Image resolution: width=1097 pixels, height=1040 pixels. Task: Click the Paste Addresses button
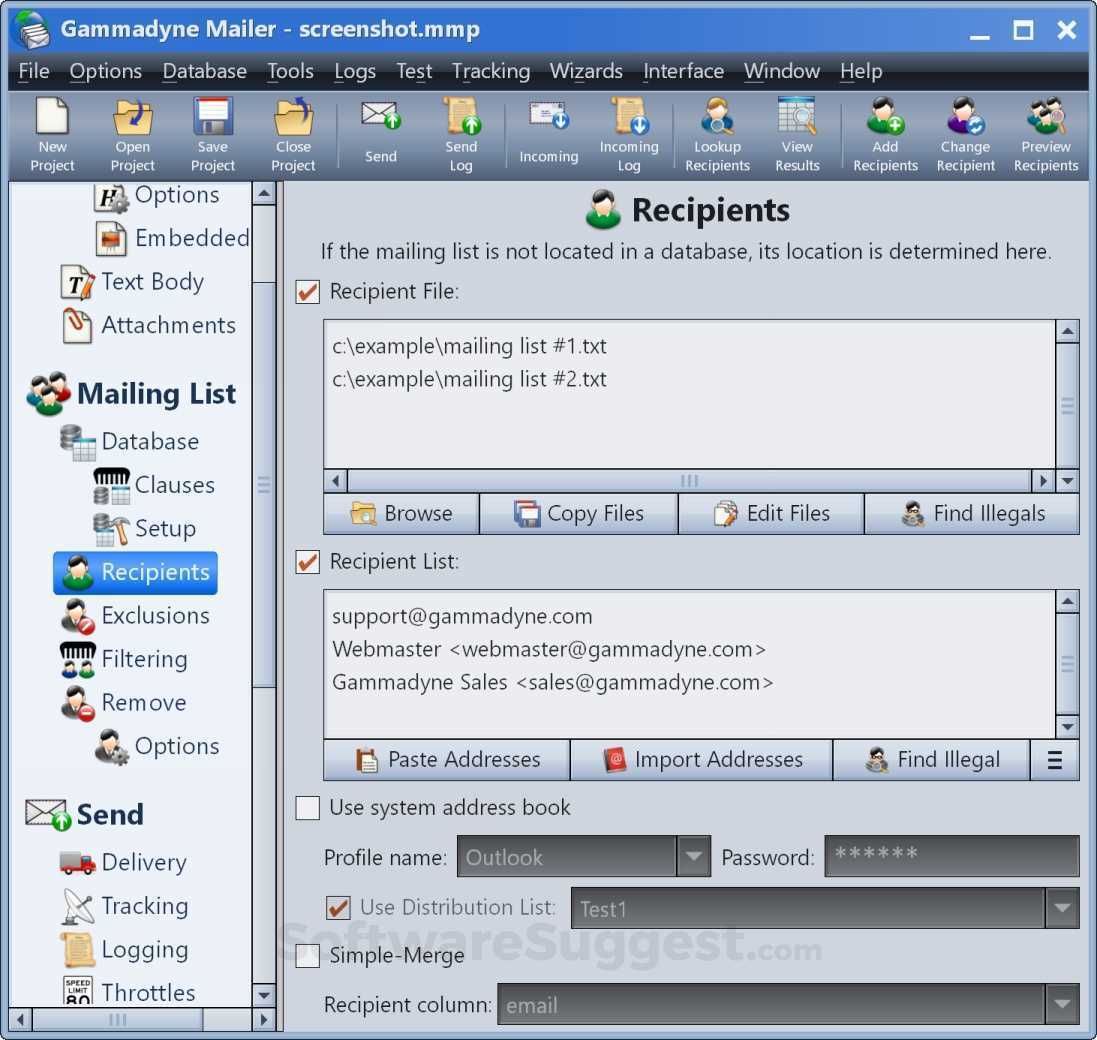pyautogui.click(x=446, y=760)
